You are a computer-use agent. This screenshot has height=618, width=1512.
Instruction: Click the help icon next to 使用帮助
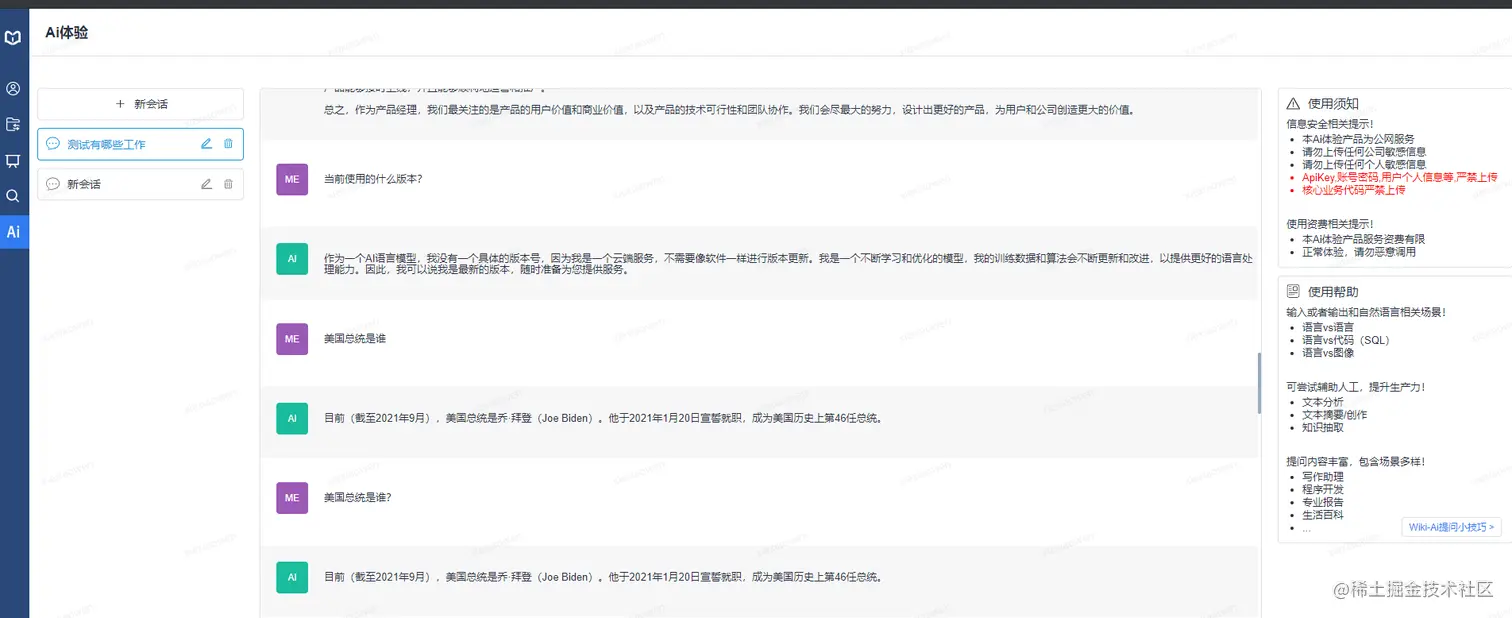pos(1293,291)
